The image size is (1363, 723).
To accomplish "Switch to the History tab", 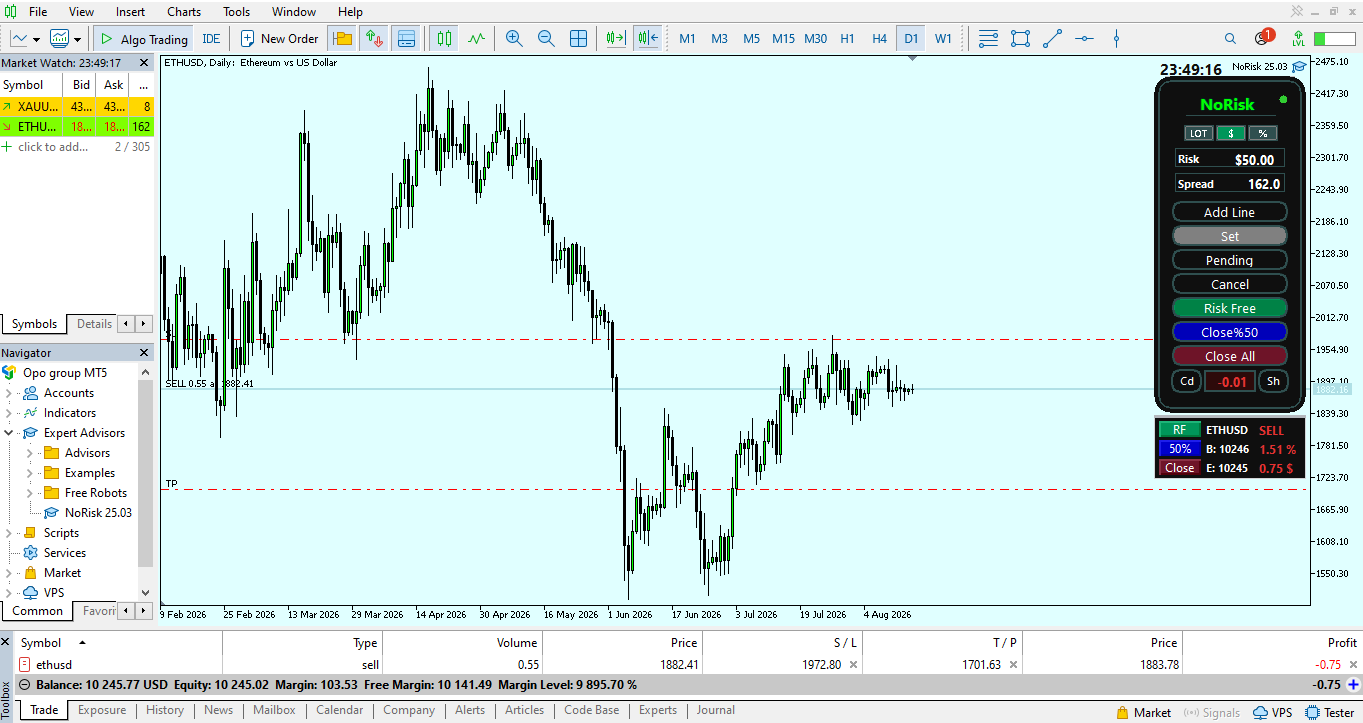I will click(x=165, y=710).
